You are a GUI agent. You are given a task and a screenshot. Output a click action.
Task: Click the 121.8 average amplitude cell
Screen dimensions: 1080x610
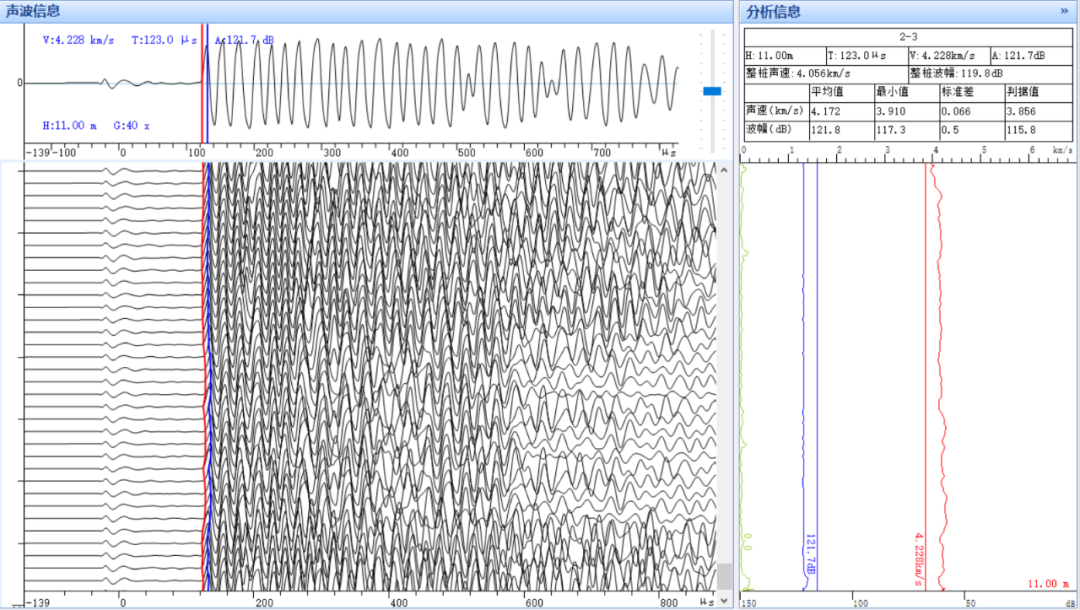(x=841, y=129)
